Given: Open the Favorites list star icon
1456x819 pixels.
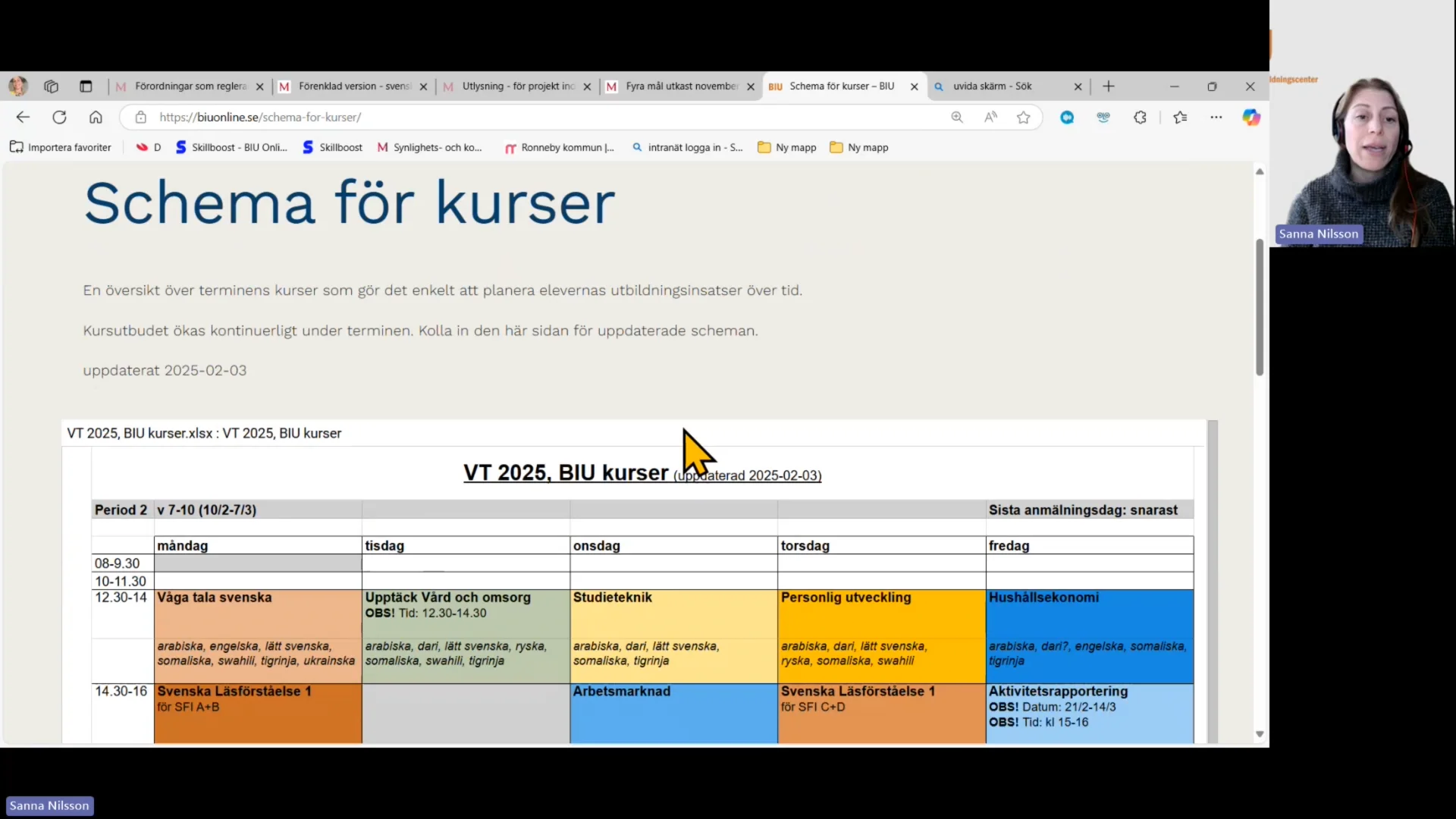Looking at the screenshot, I should pos(1180,117).
